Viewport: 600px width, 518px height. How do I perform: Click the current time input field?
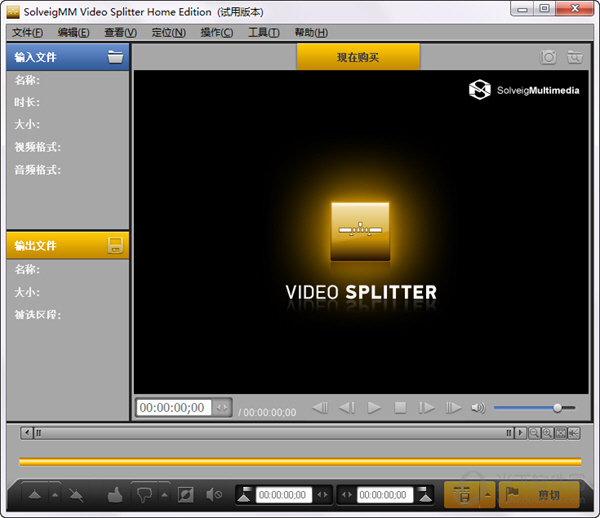[x=173, y=407]
